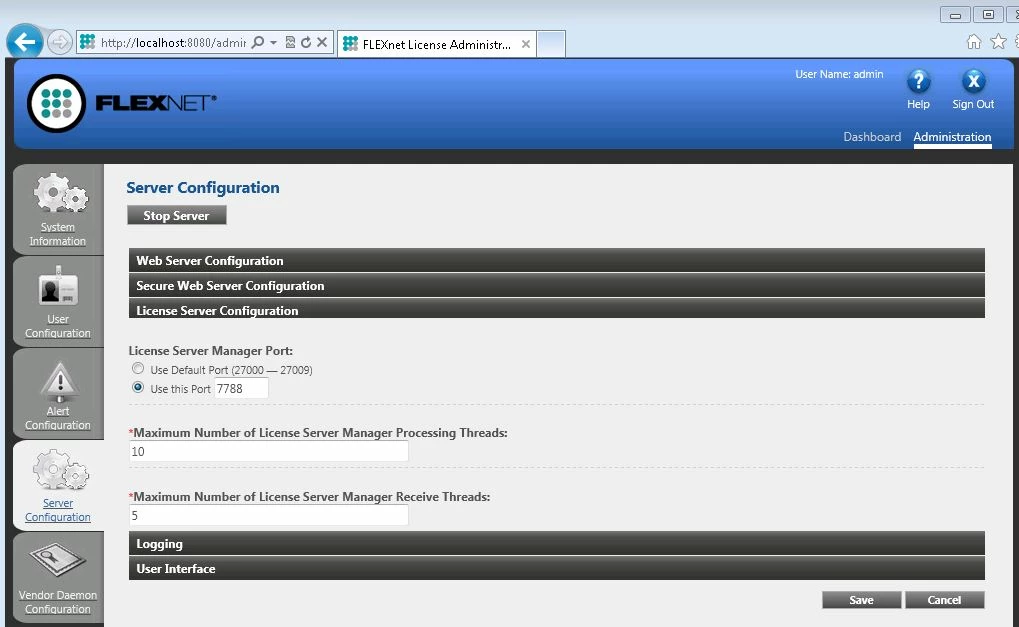Viewport: 1019px width, 627px height.
Task: Click the Processing Threads field showing 10
Action: point(269,451)
